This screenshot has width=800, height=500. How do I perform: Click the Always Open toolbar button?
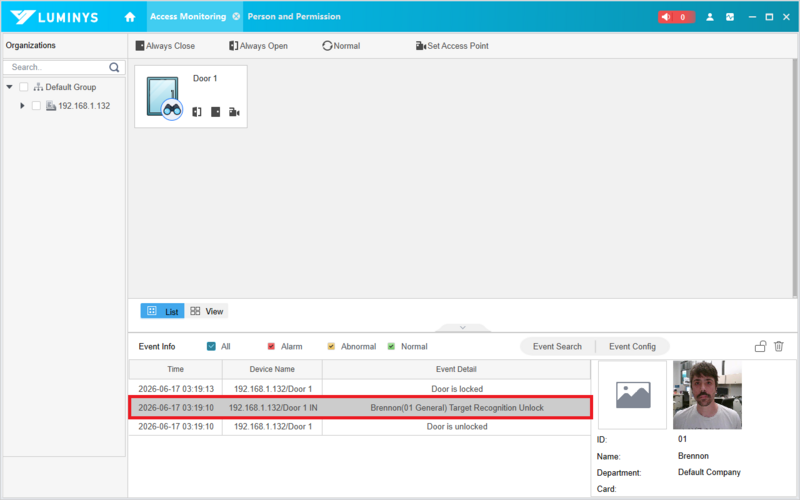point(258,46)
